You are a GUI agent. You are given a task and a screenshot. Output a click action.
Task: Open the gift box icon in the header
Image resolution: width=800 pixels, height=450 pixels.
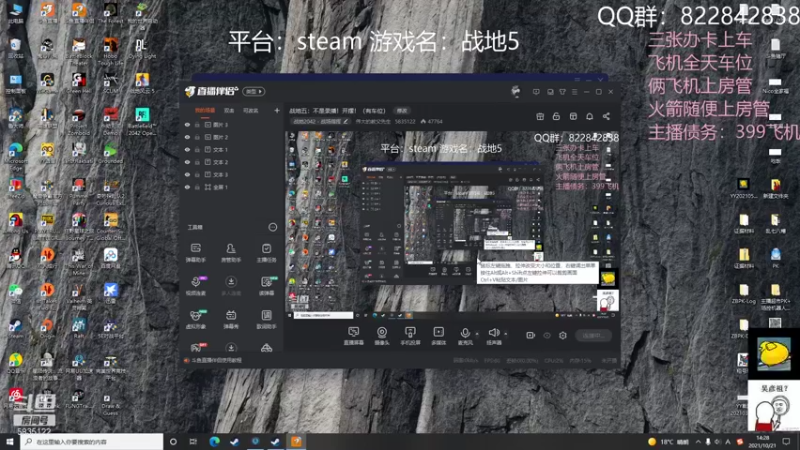[x=540, y=116]
